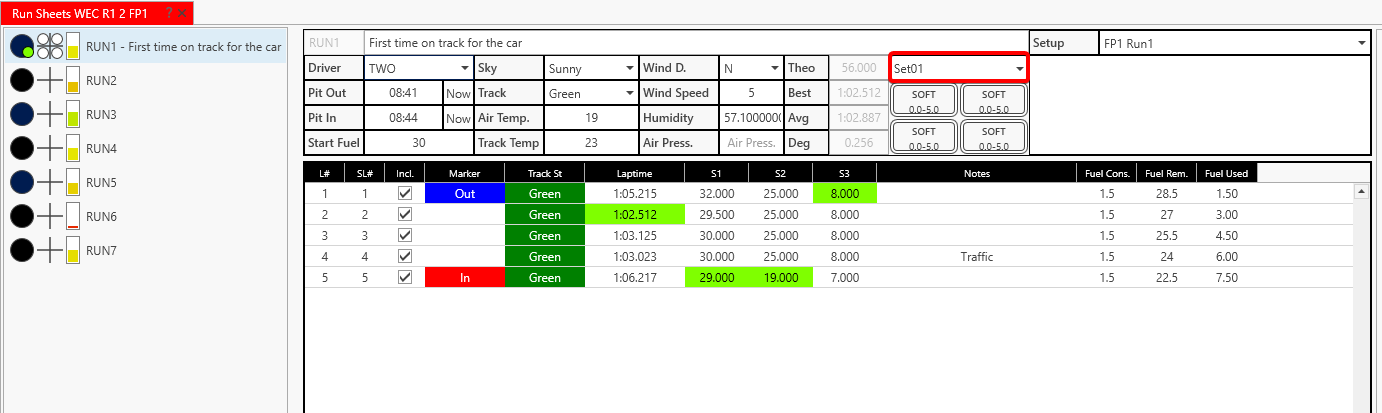This screenshot has height=413, width=1382.
Task: Click the red In marker cell on lap 5
Action: click(x=465, y=277)
